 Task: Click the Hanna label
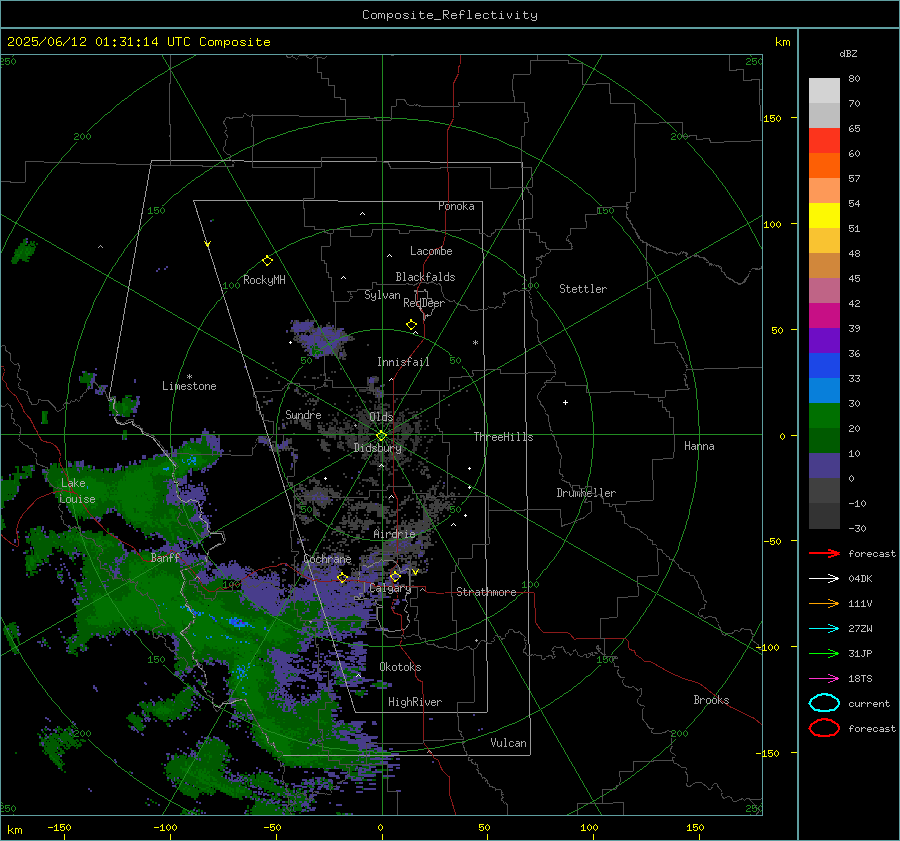699,446
